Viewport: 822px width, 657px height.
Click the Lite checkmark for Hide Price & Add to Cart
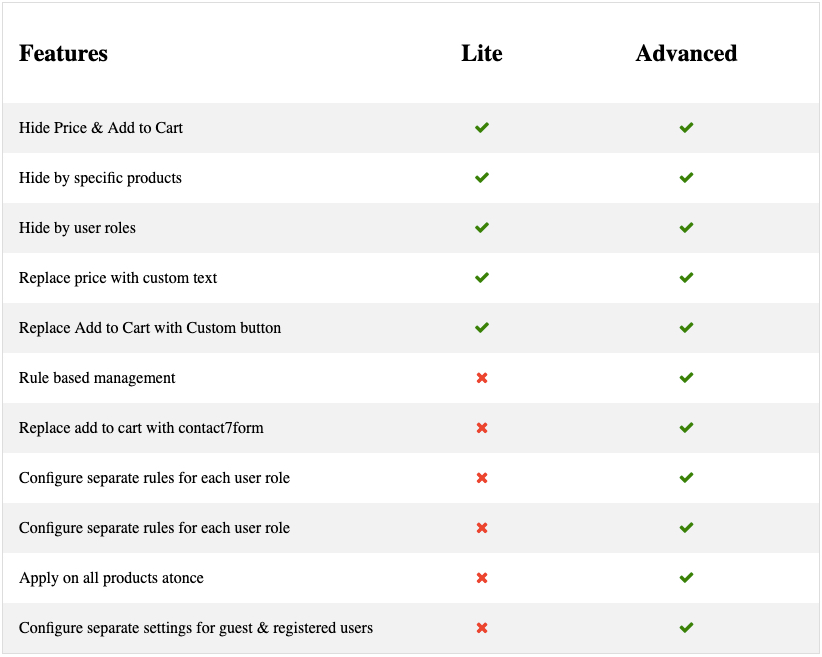(x=482, y=127)
